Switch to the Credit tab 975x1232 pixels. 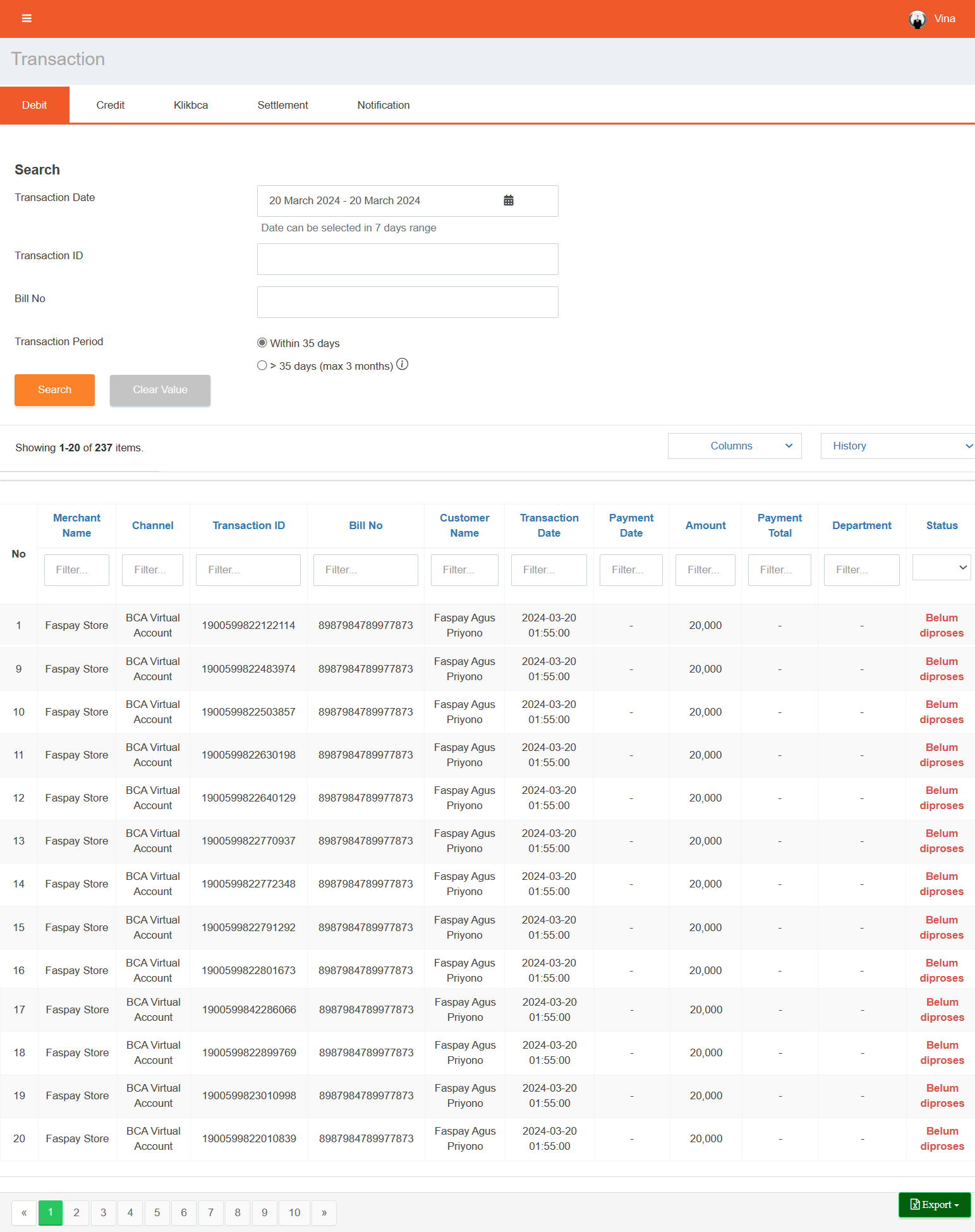110,105
